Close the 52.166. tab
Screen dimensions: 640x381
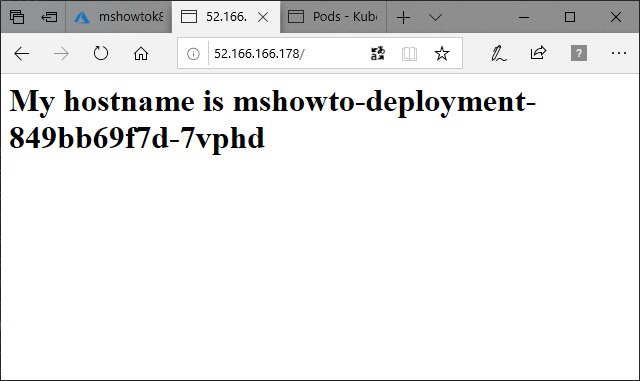(x=263, y=17)
